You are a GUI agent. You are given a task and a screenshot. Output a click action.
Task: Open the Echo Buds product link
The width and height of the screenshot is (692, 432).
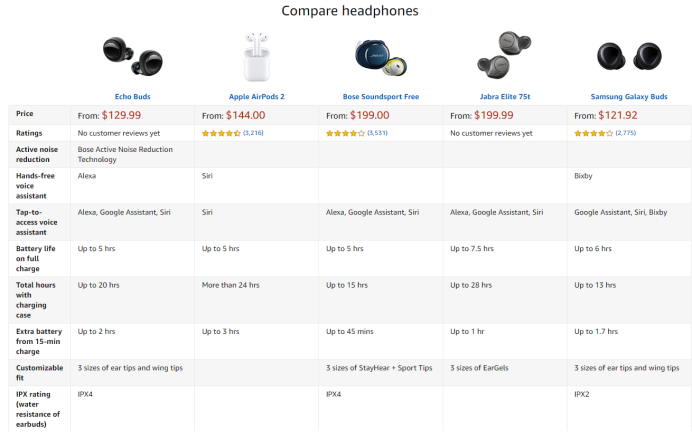[132, 97]
